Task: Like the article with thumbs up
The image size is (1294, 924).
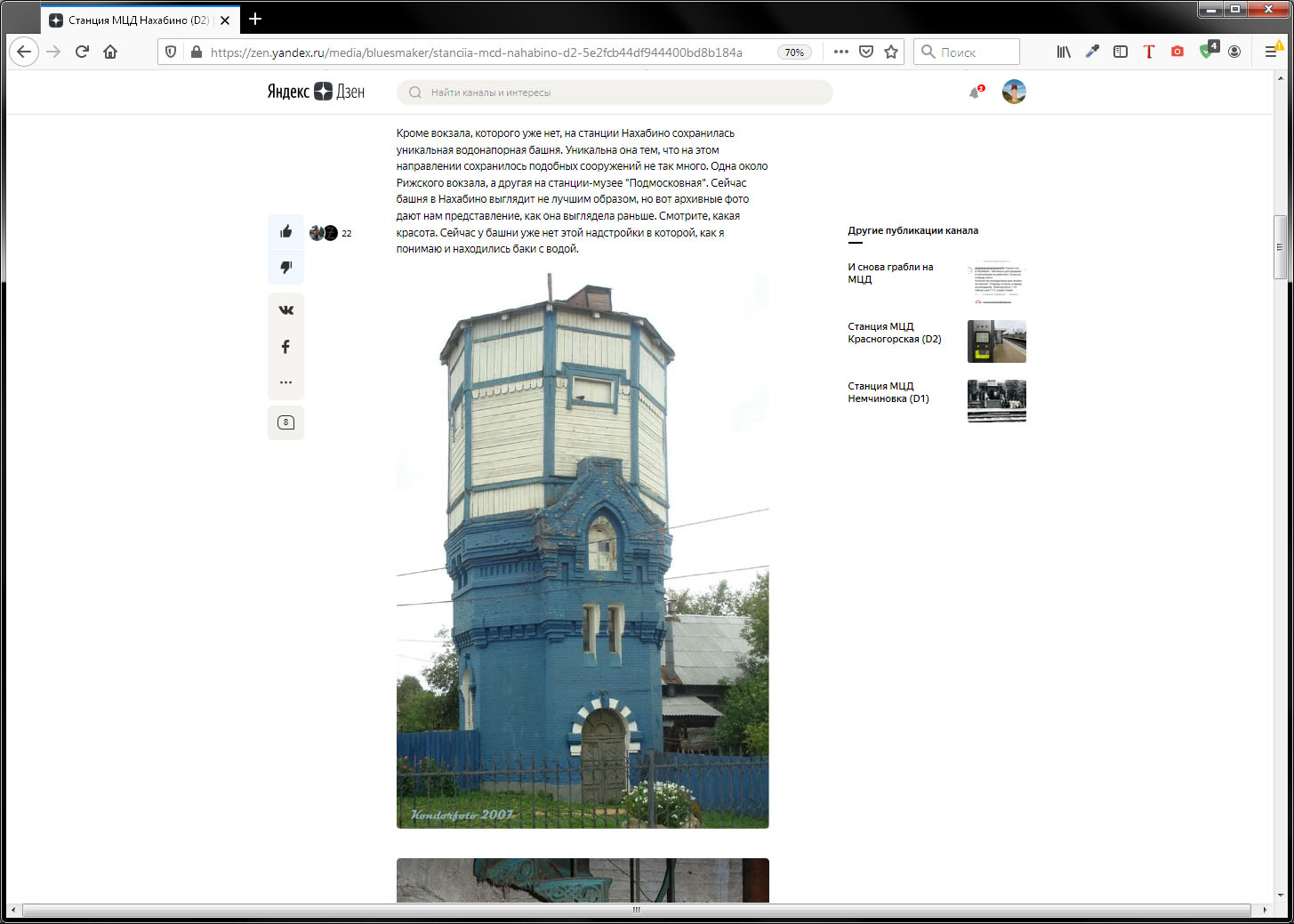Action: click(x=285, y=232)
